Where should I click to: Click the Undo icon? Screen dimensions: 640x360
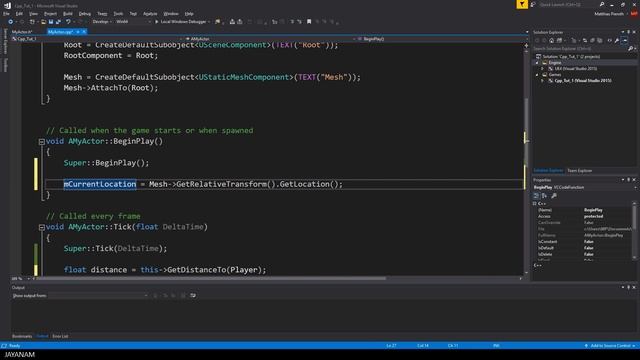click(68, 22)
